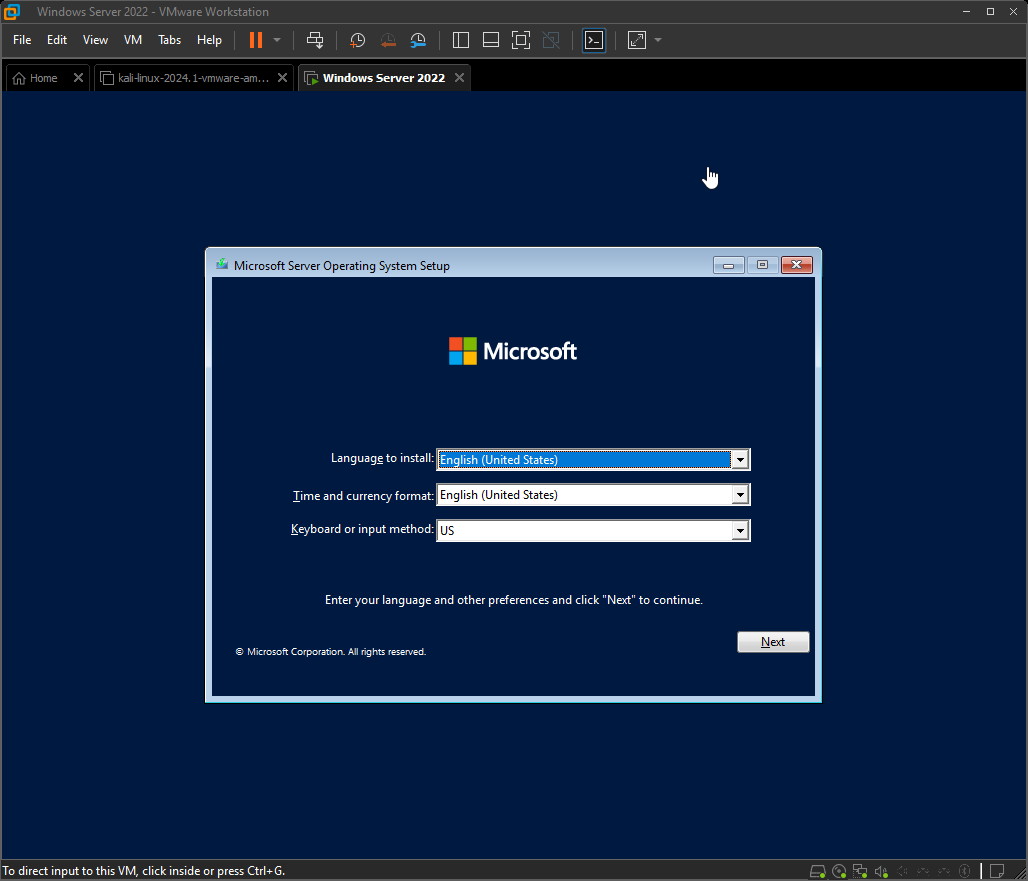Close the Windows Server 2022 tab
Screen dimensions: 1028x881
(x=460, y=78)
